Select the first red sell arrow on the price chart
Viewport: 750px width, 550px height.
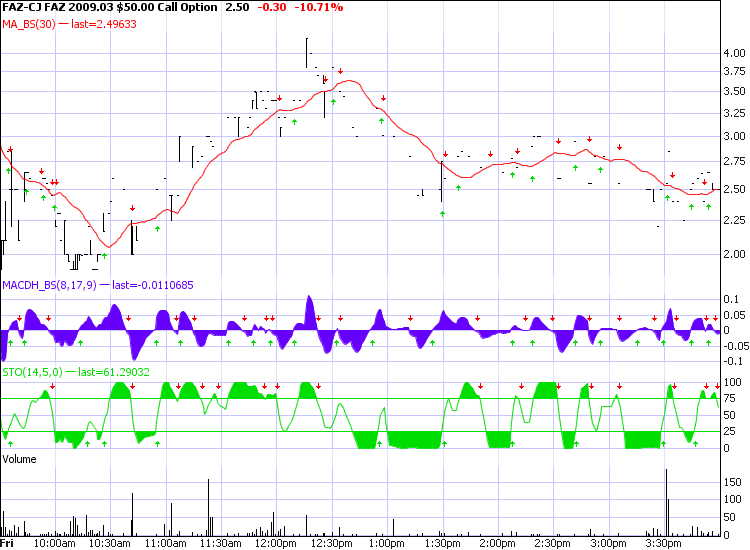(10, 150)
